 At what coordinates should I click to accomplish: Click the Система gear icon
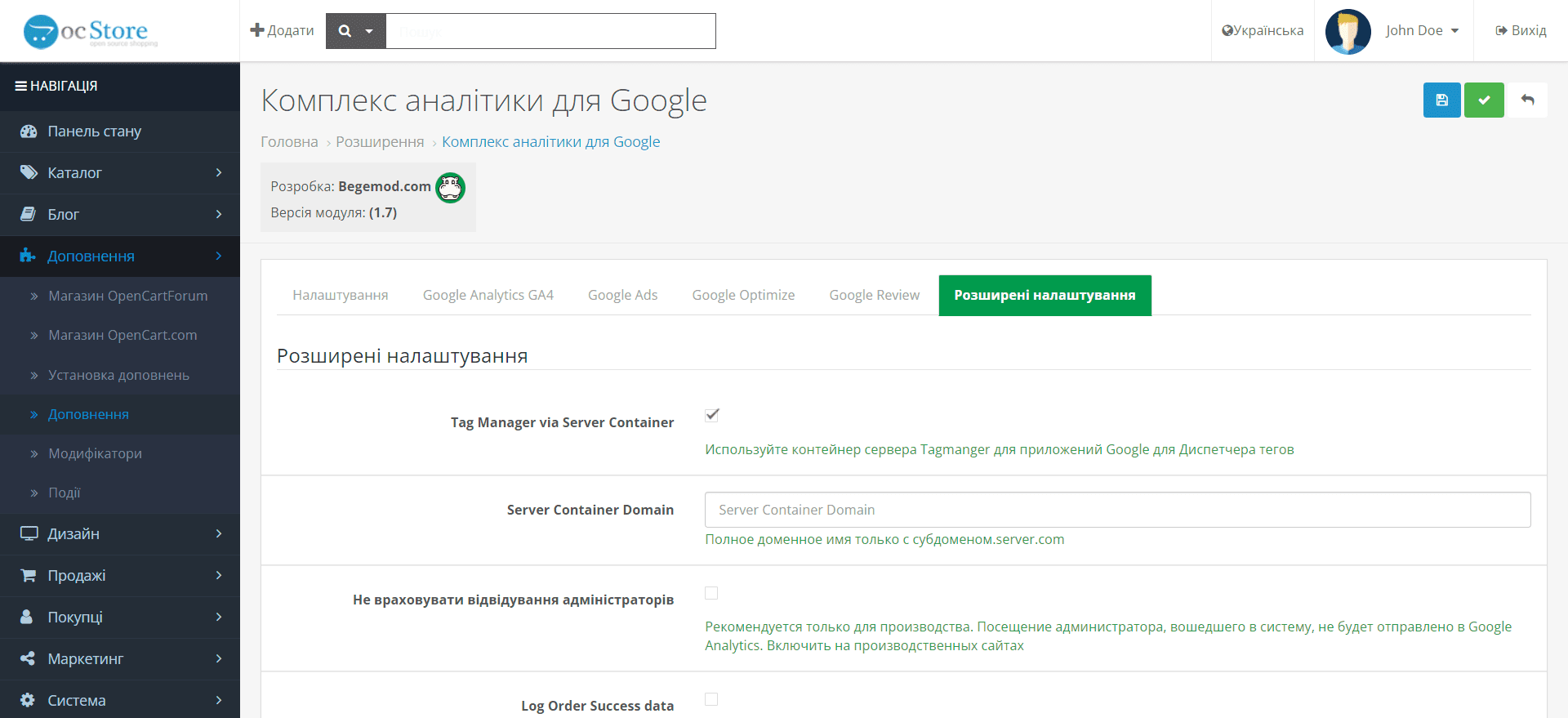[28, 700]
